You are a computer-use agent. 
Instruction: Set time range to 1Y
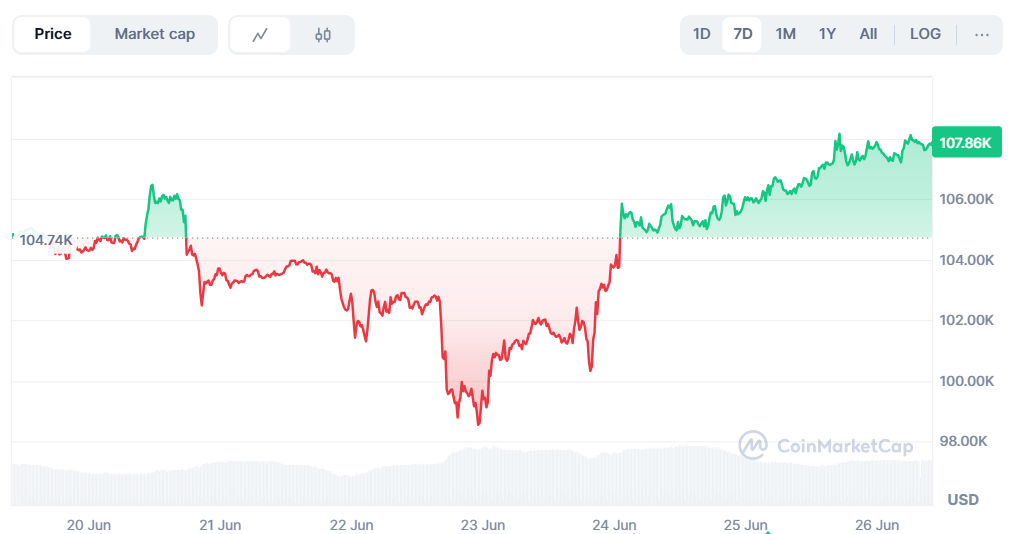pyautogui.click(x=827, y=34)
